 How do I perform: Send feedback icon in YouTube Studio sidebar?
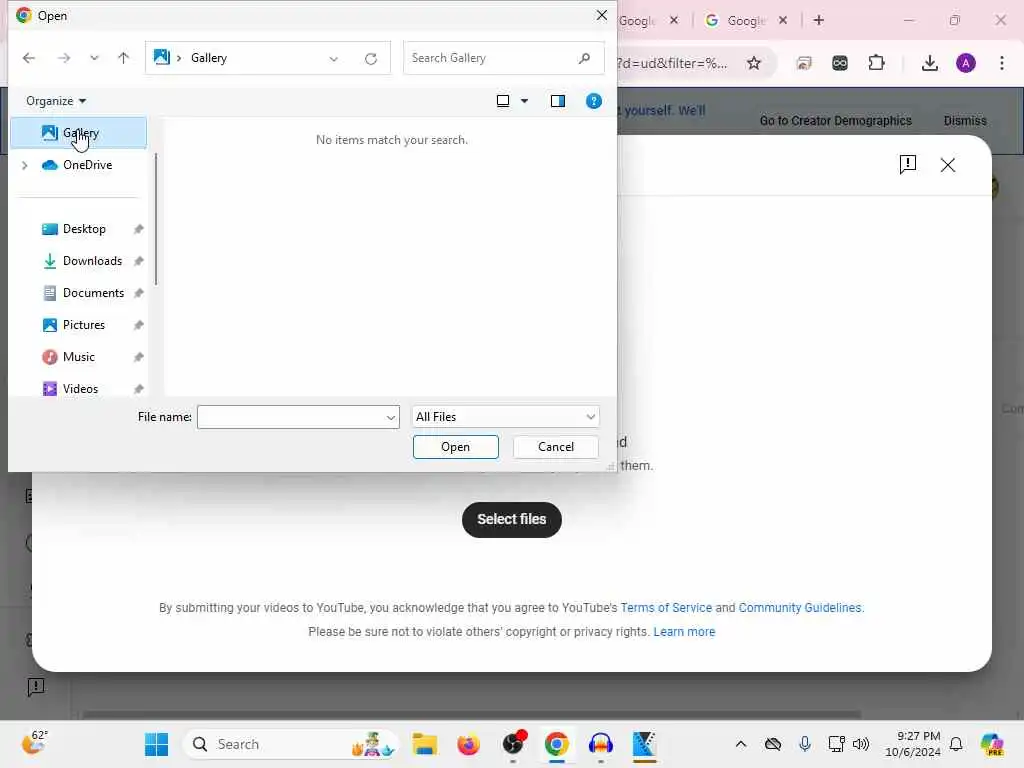(36, 687)
